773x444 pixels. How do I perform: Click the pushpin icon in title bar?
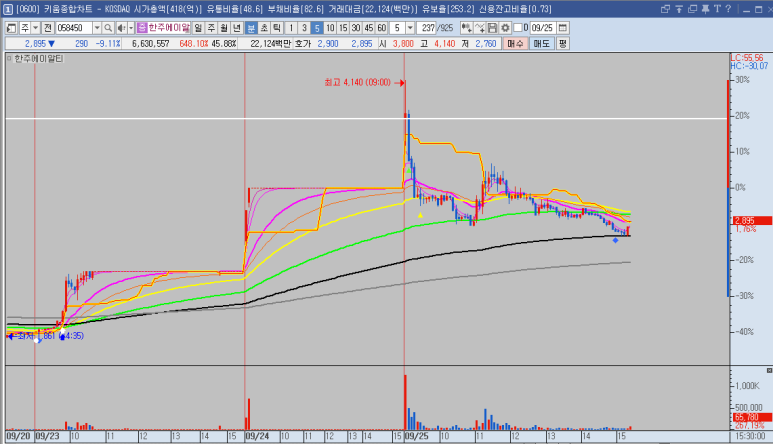[705, 9]
